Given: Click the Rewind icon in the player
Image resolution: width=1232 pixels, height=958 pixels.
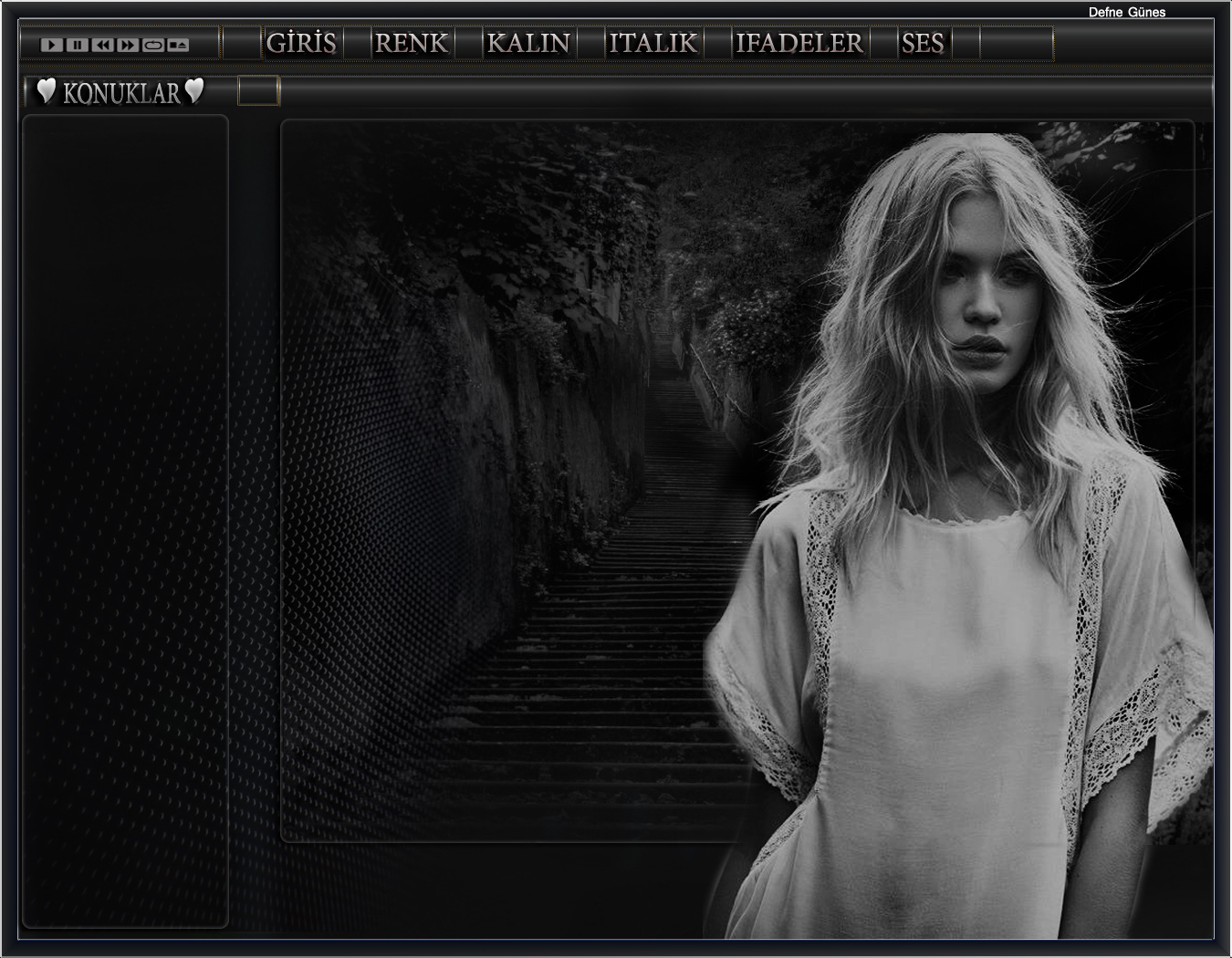Looking at the screenshot, I should tap(102, 45).
